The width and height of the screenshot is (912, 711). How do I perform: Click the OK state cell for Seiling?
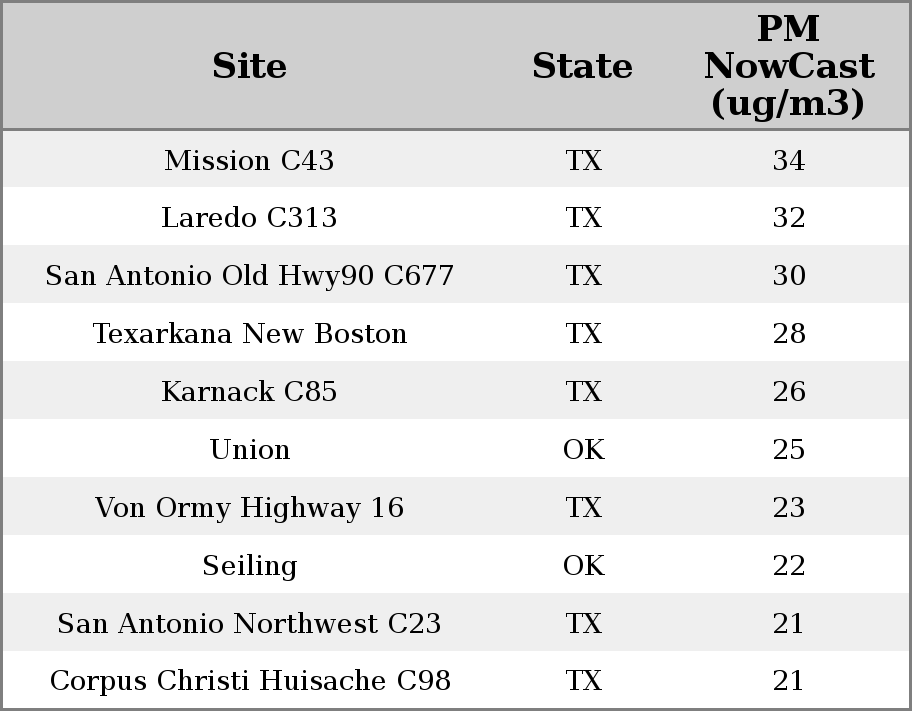click(x=583, y=566)
